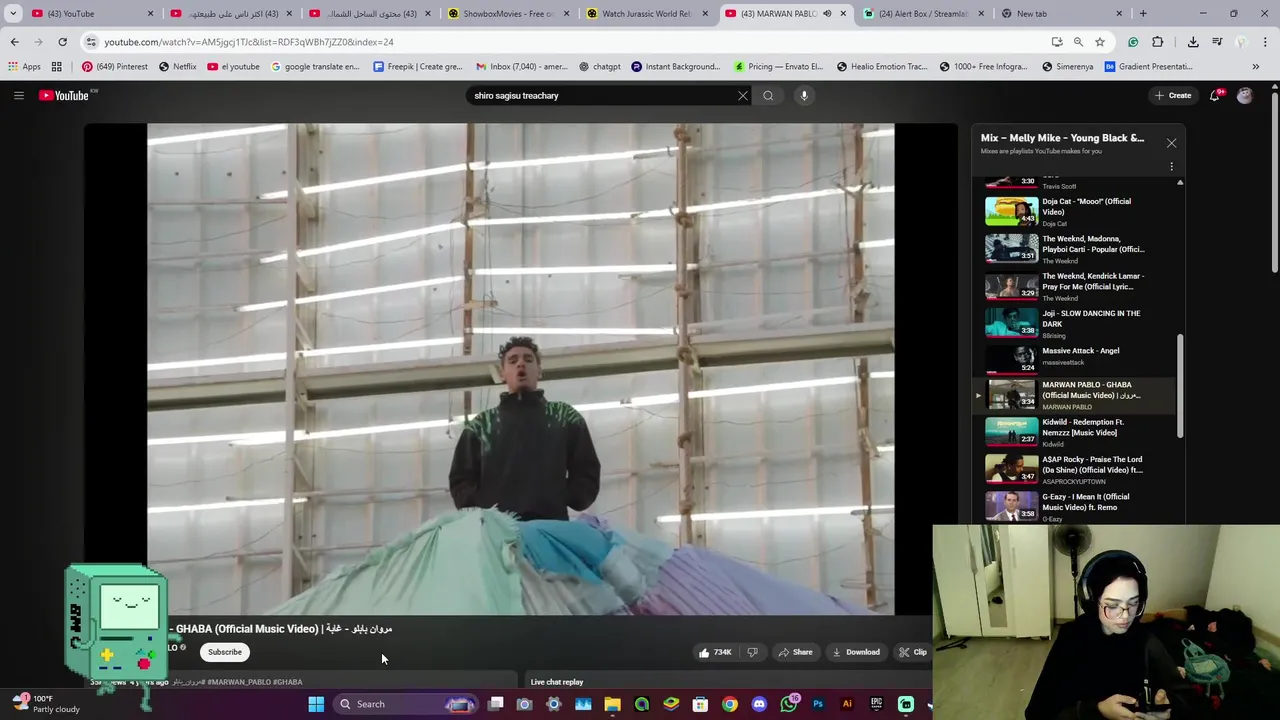Screen dimensions: 1280x720
Task: Open Chrome downloads
Action: tap(1193, 42)
